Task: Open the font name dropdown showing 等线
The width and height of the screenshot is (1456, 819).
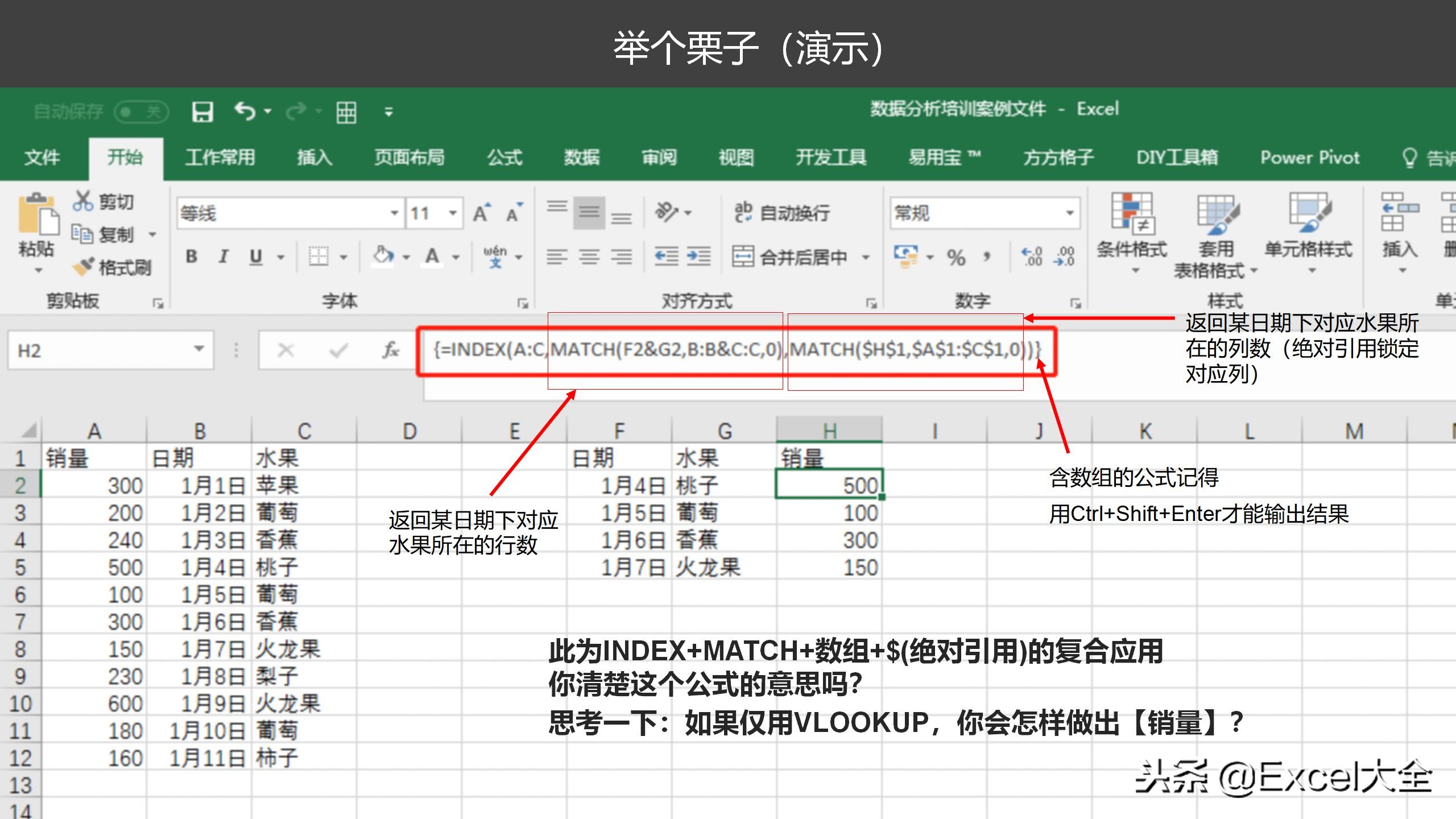Action: (394, 212)
